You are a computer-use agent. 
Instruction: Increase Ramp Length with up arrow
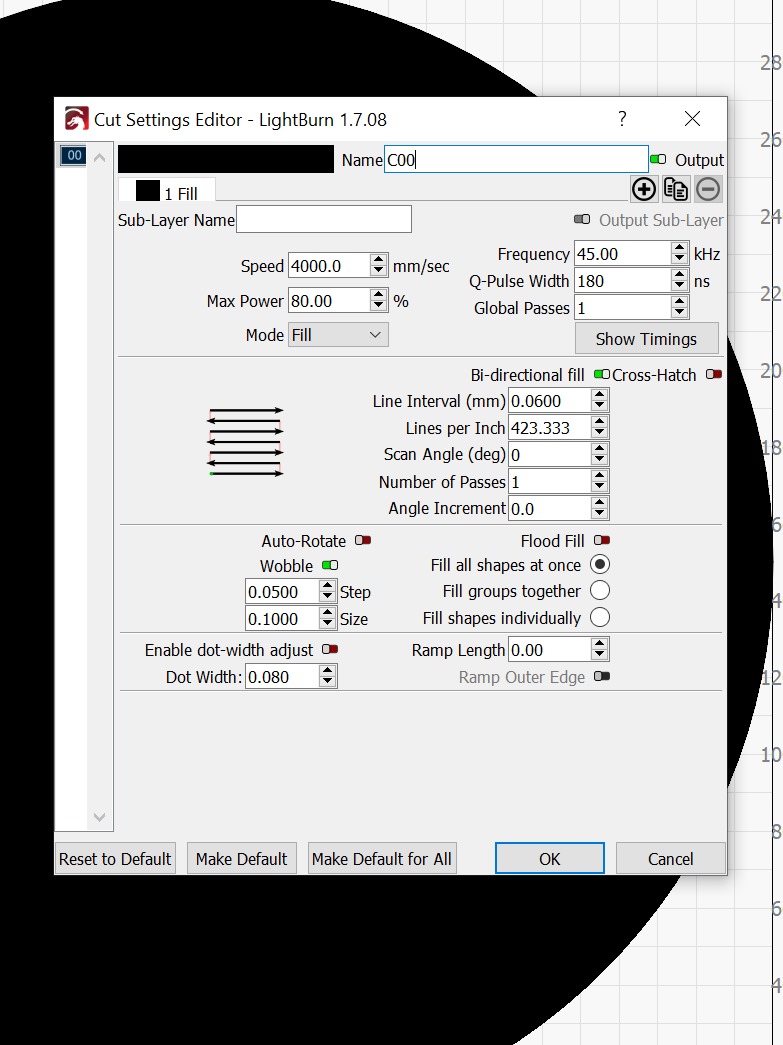[599, 644]
